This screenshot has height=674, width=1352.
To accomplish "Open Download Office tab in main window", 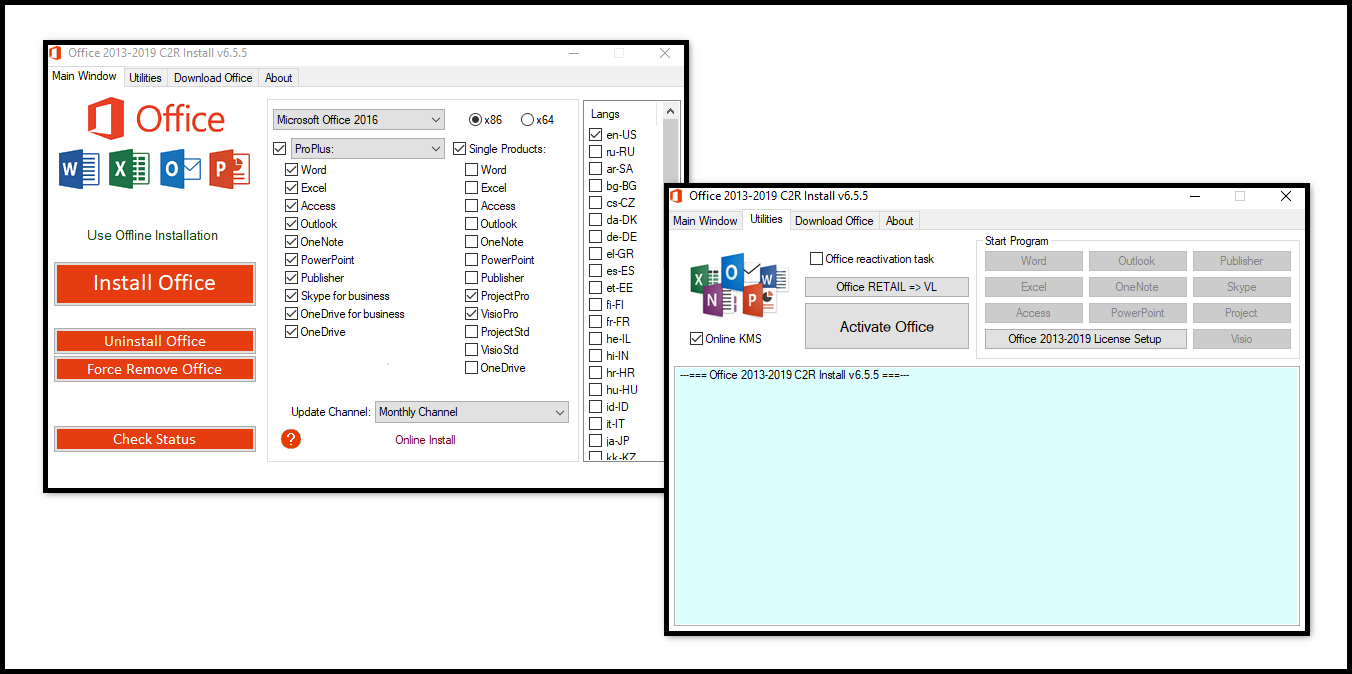I will click(213, 78).
